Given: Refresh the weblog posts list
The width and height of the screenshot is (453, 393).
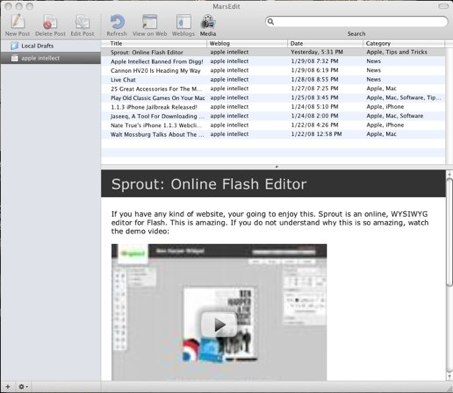Looking at the screenshot, I should [x=117, y=22].
